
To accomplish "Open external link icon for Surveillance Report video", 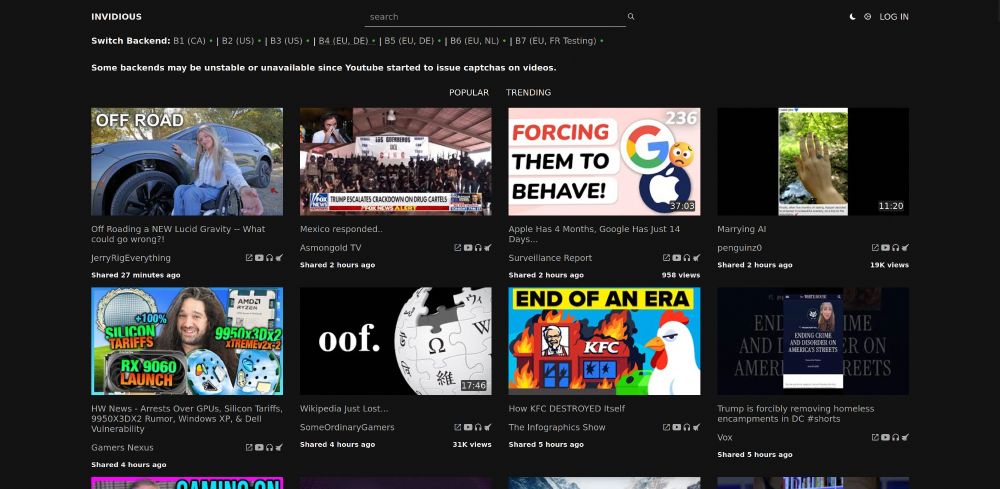I will coord(666,258).
